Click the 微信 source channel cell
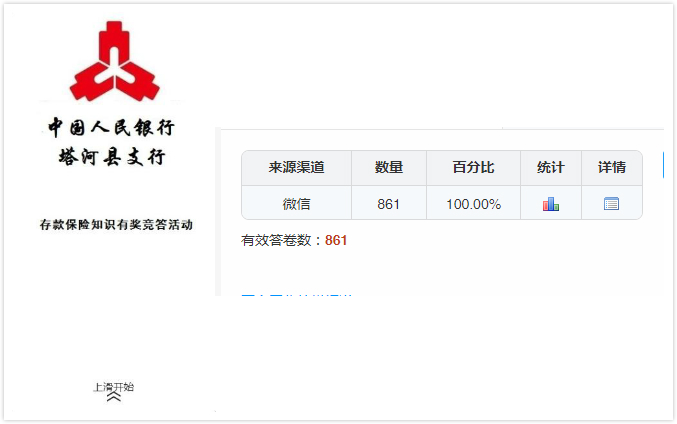The width and height of the screenshot is (677, 424). (296, 203)
